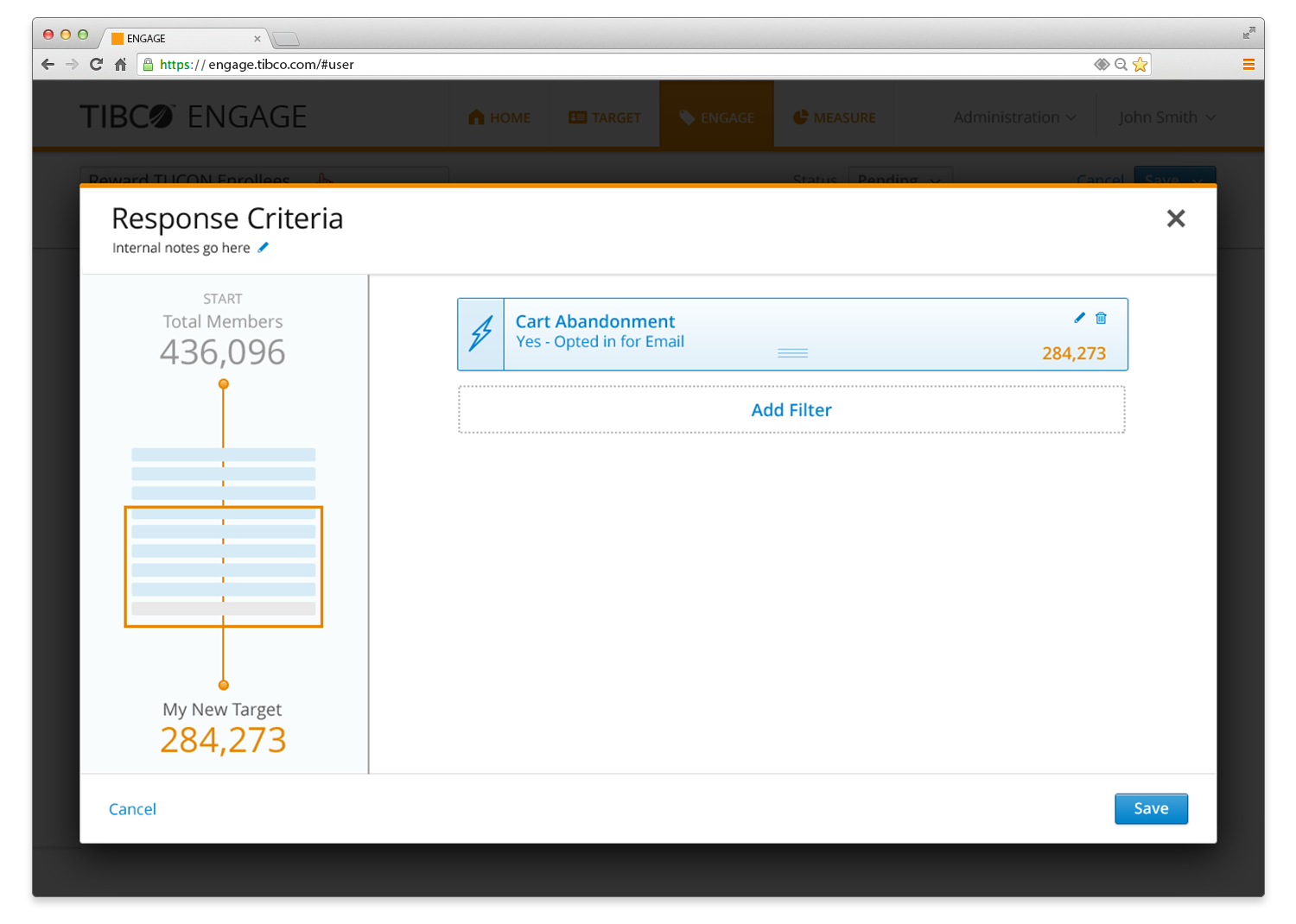Click 'Yes - Opted in for Email' text
Image resolution: width=1296 pixels, height=924 pixels.
pos(600,342)
